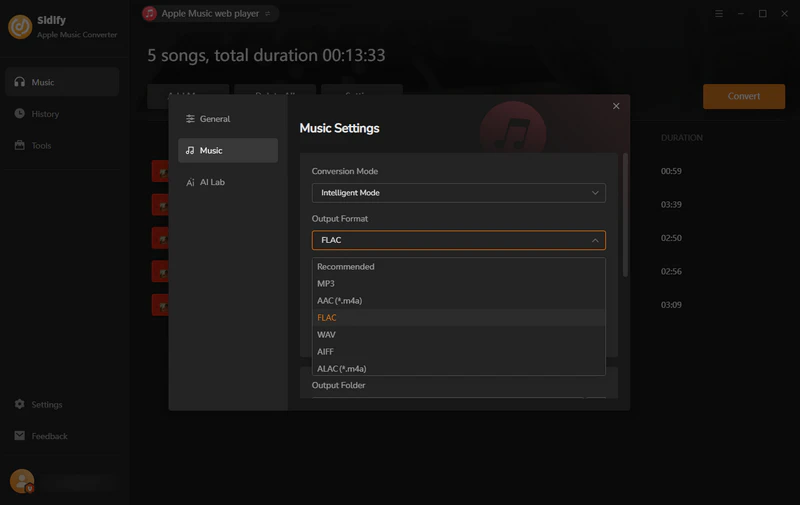Select AAC (*.m4a) output format

pyautogui.click(x=459, y=300)
